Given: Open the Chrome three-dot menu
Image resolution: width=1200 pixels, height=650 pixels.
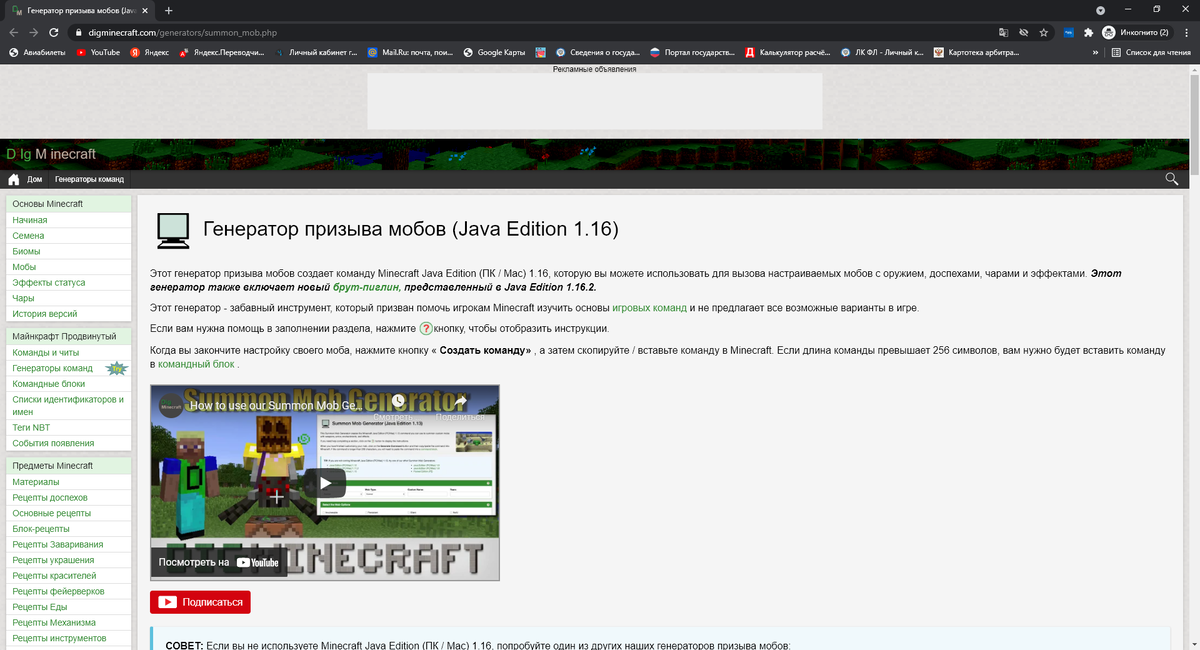Looking at the screenshot, I should tap(1186, 32).
